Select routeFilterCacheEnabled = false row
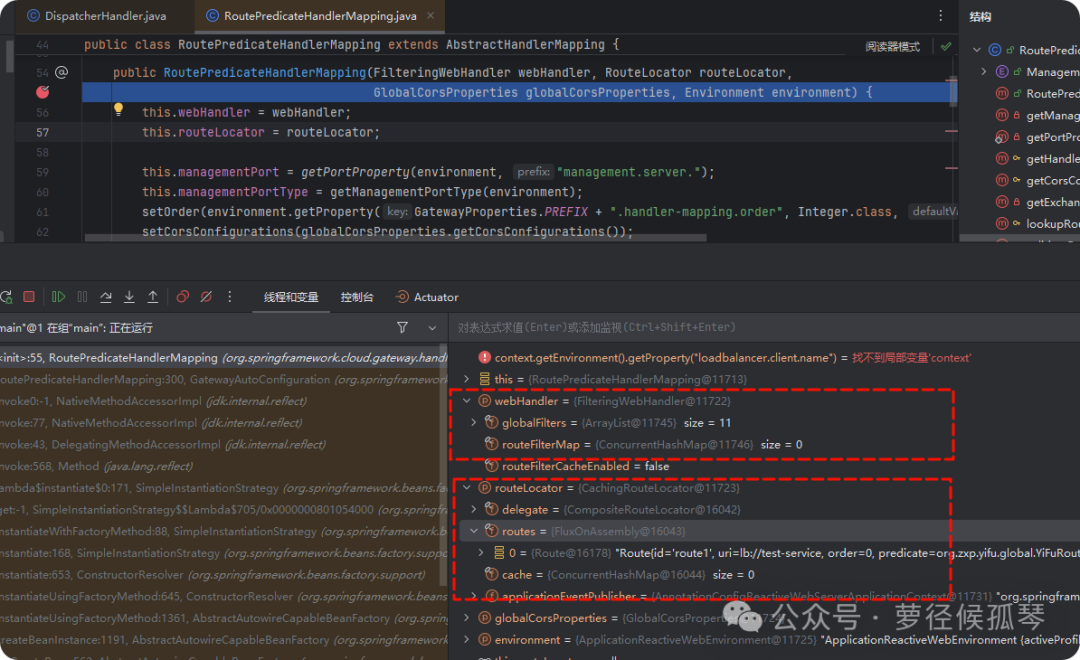Viewport: 1080px width, 660px height. (x=577, y=466)
